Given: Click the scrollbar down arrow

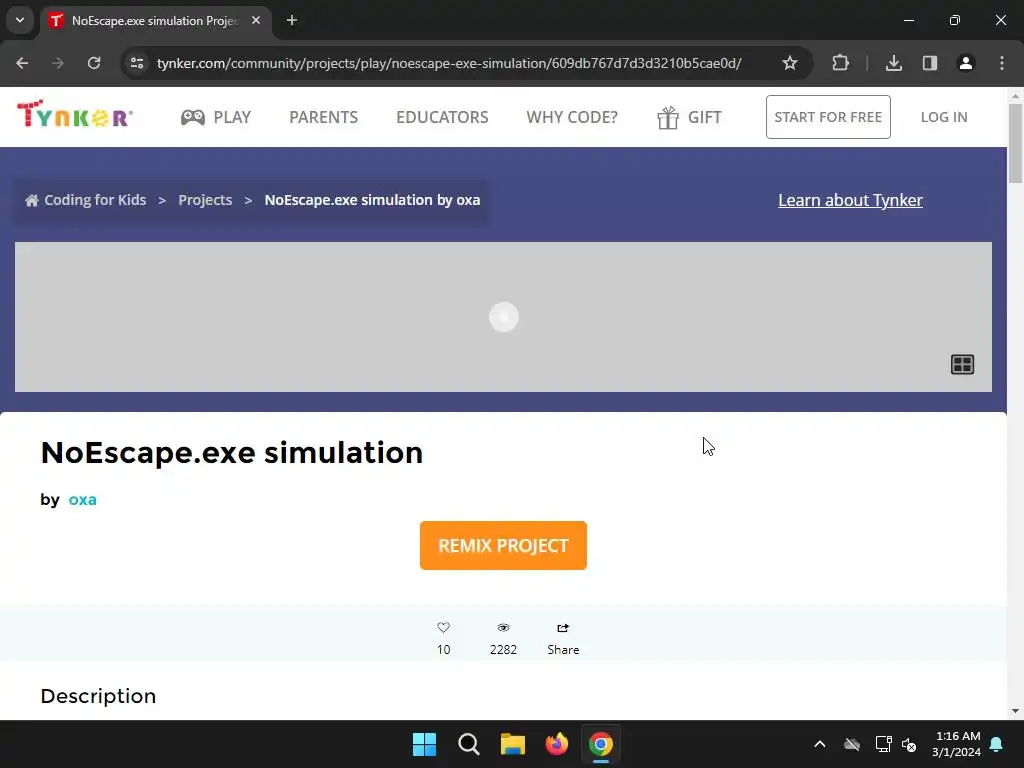Looking at the screenshot, I should click(x=1015, y=711).
